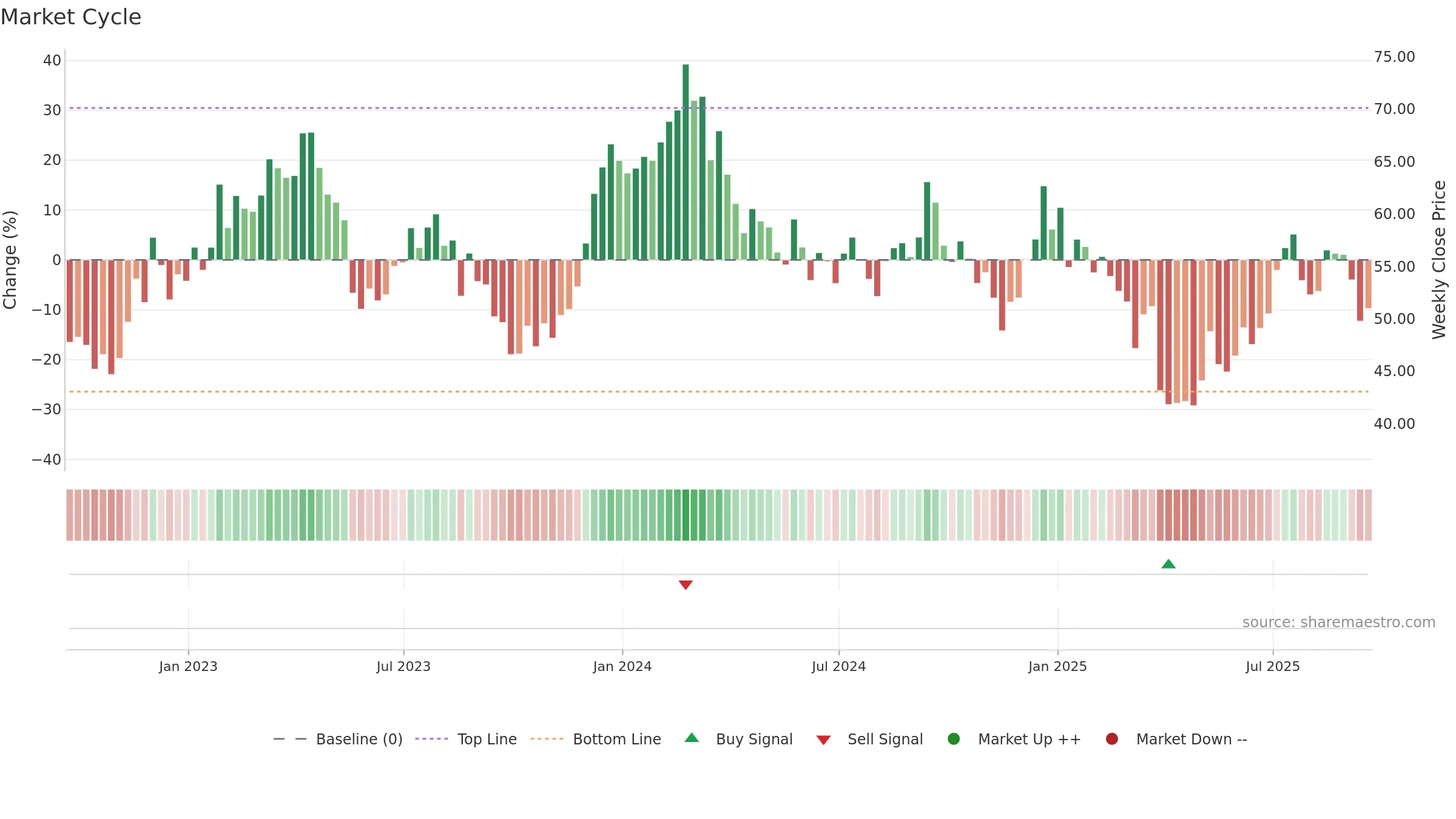Click the Jan 2025 axis label

pos(1057,666)
